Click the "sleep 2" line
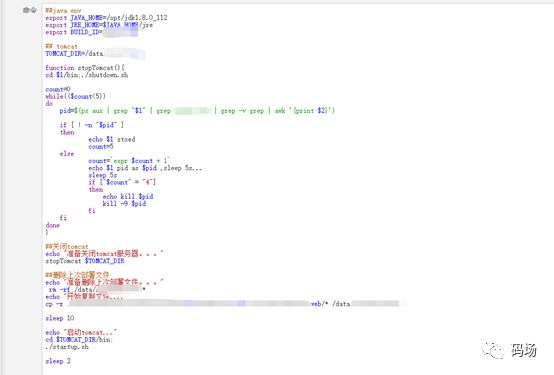Viewport: 554px width, 375px height. 58,361
